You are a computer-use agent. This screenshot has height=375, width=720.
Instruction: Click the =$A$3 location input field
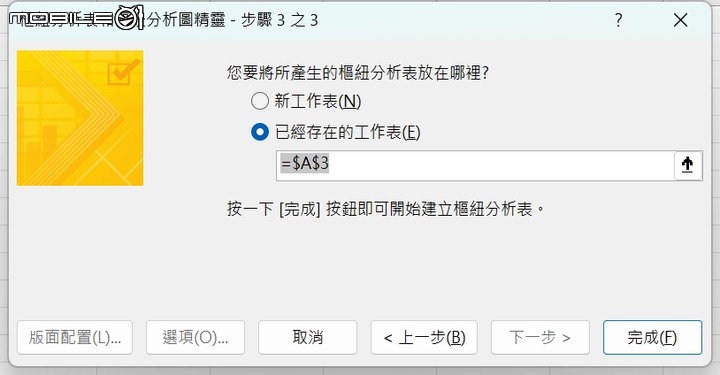tap(475, 165)
